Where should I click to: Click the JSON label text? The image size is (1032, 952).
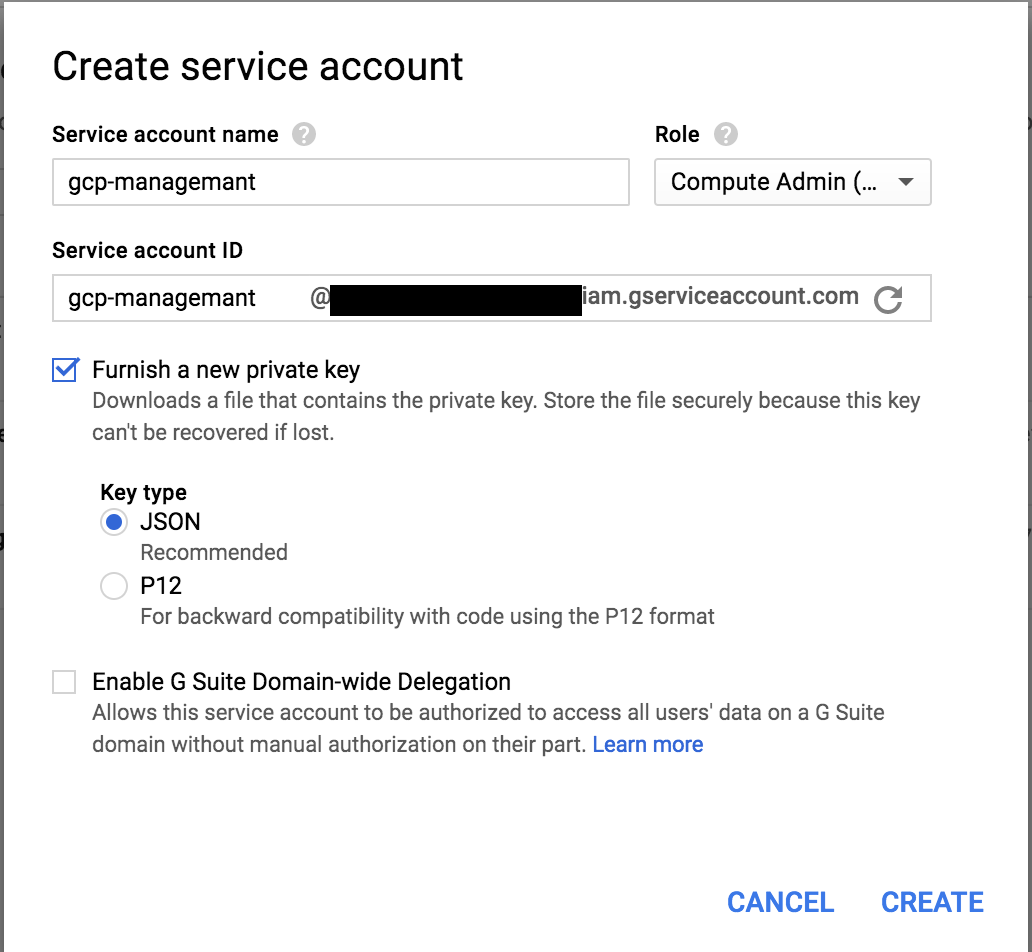pyautogui.click(x=170, y=522)
